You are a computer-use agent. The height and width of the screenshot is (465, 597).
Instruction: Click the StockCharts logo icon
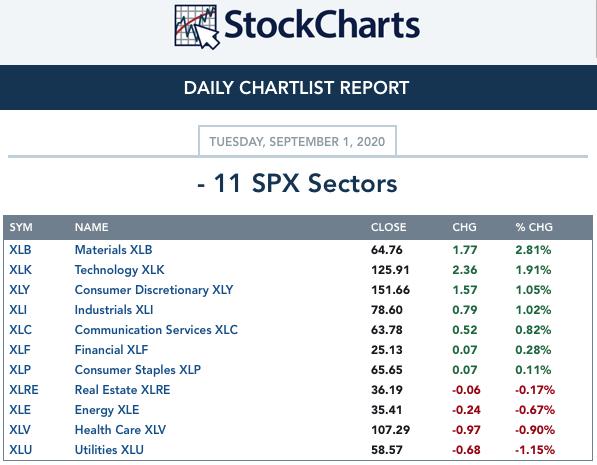[x=197, y=27]
